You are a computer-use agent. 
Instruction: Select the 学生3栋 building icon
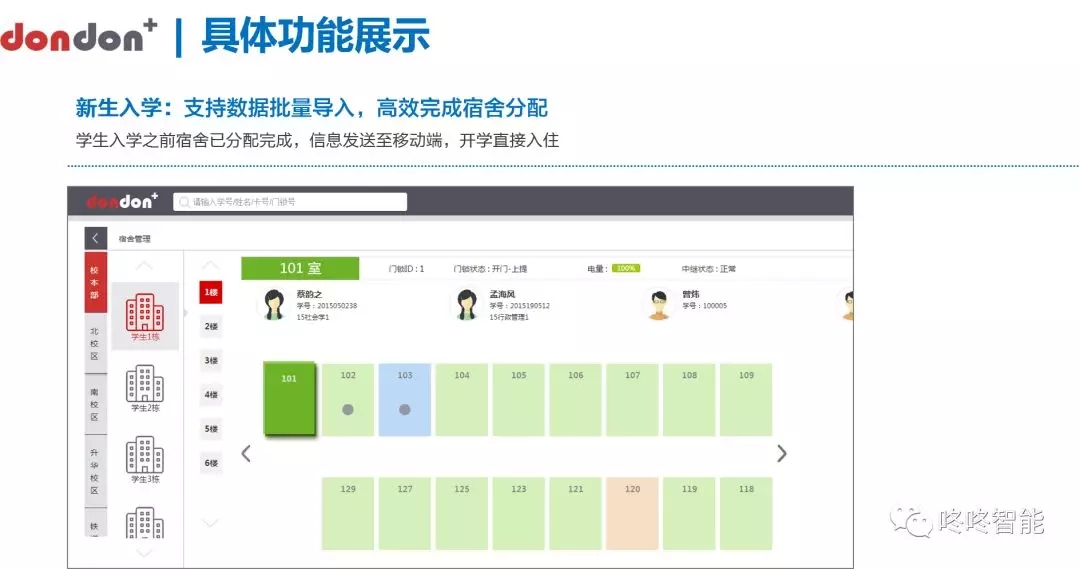click(145, 455)
